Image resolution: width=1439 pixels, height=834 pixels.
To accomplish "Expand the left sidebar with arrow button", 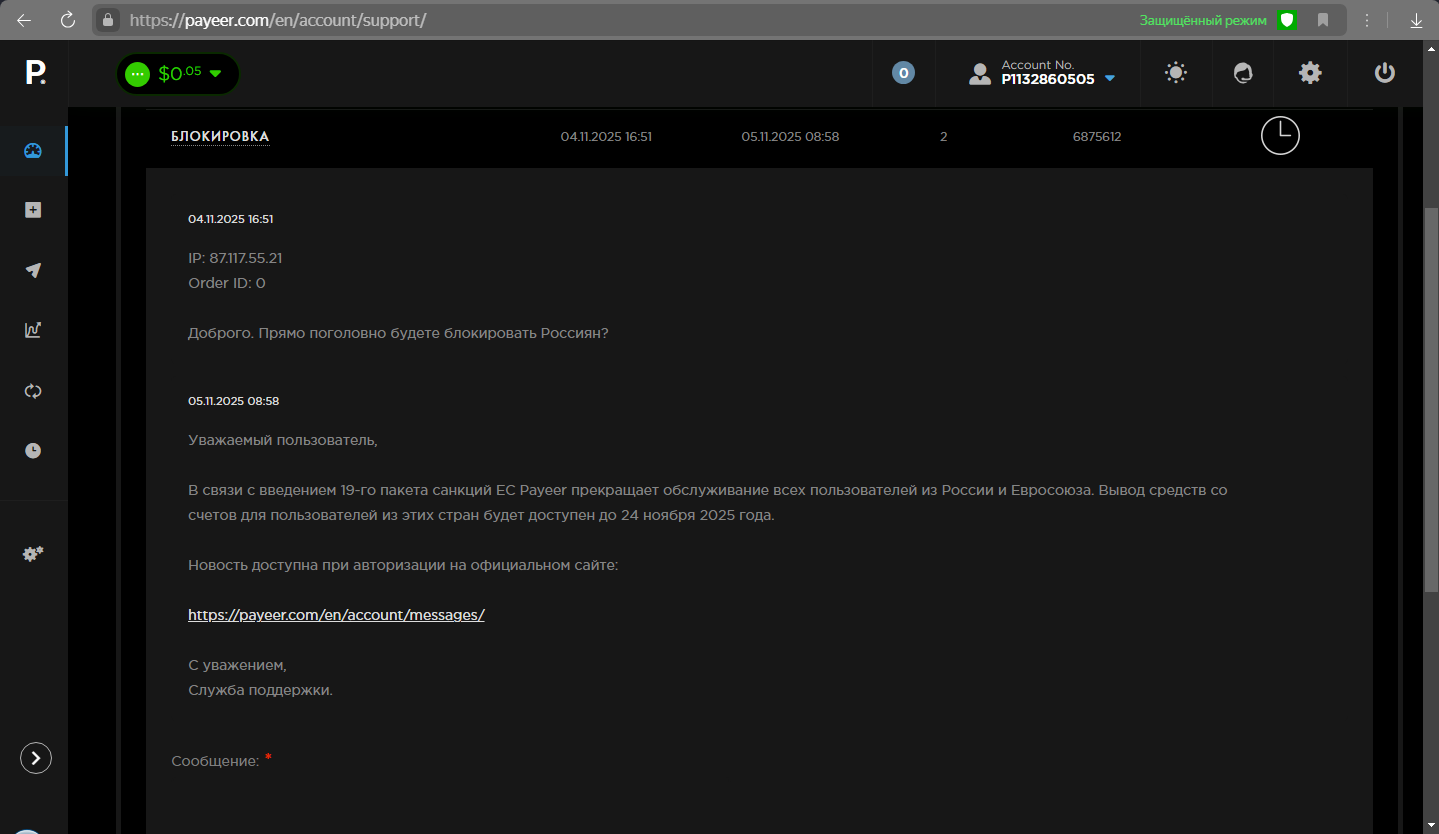I will click(36, 758).
